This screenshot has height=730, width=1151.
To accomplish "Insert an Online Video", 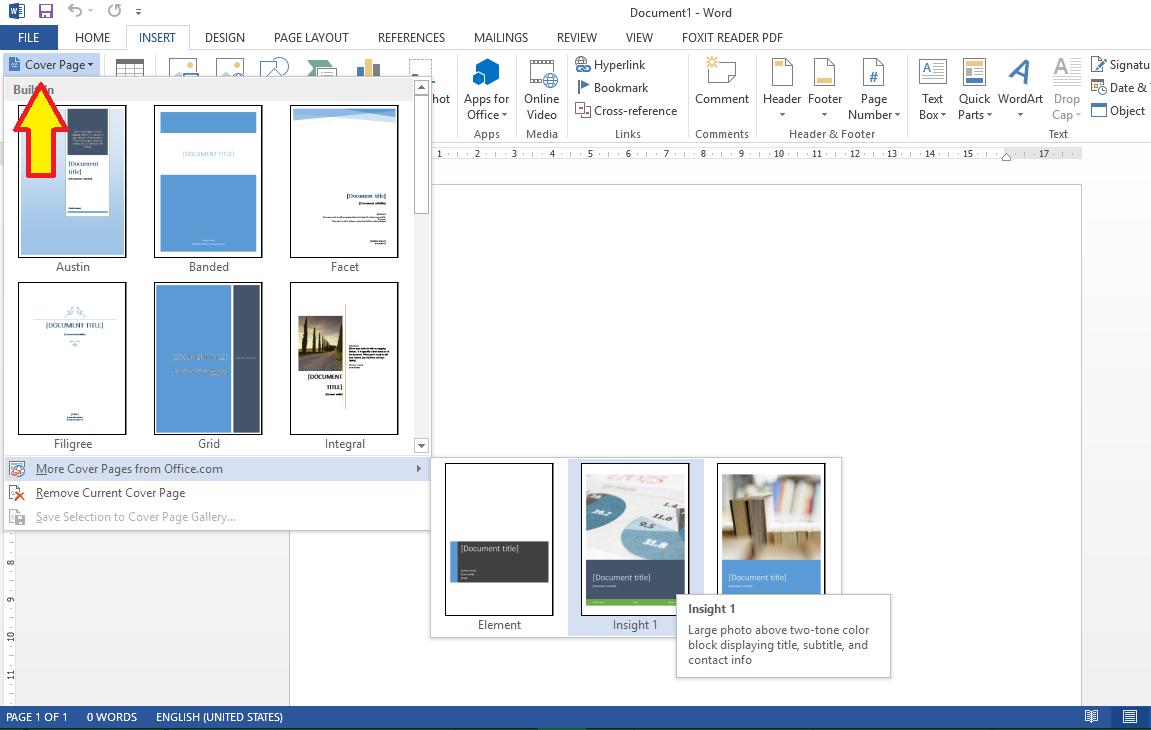I will click(541, 89).
